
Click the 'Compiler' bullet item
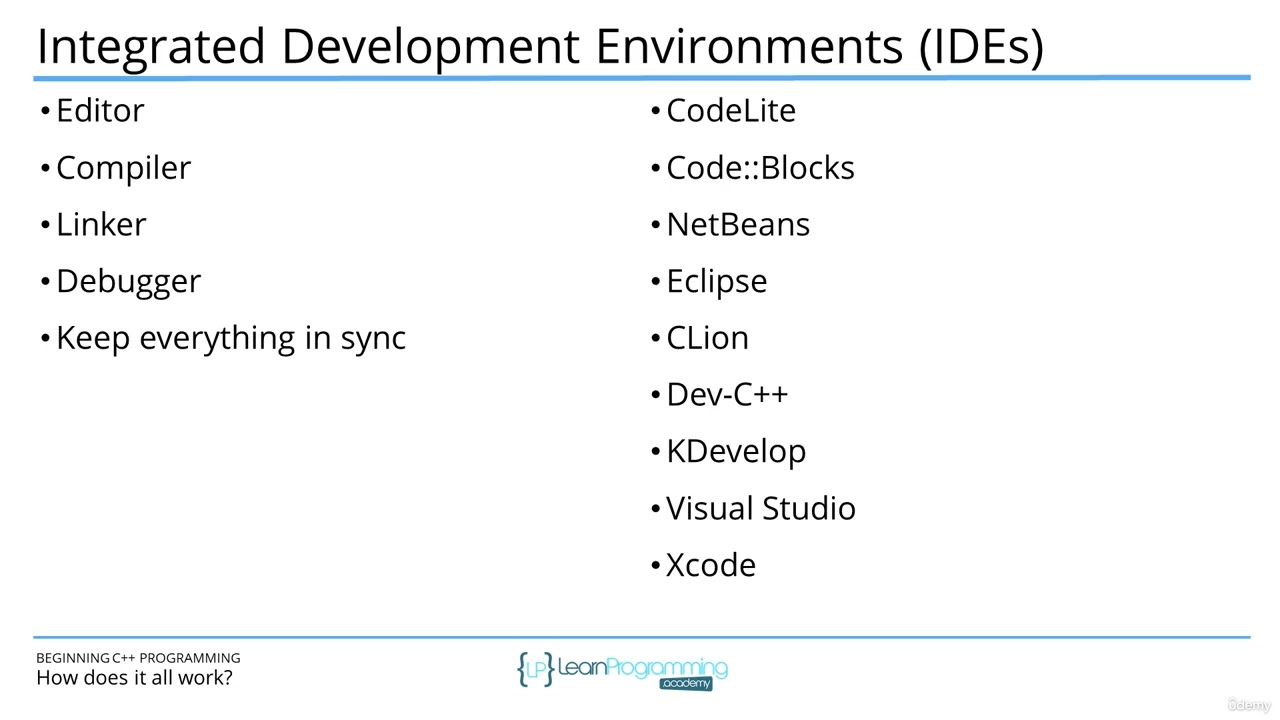(123, 168)
